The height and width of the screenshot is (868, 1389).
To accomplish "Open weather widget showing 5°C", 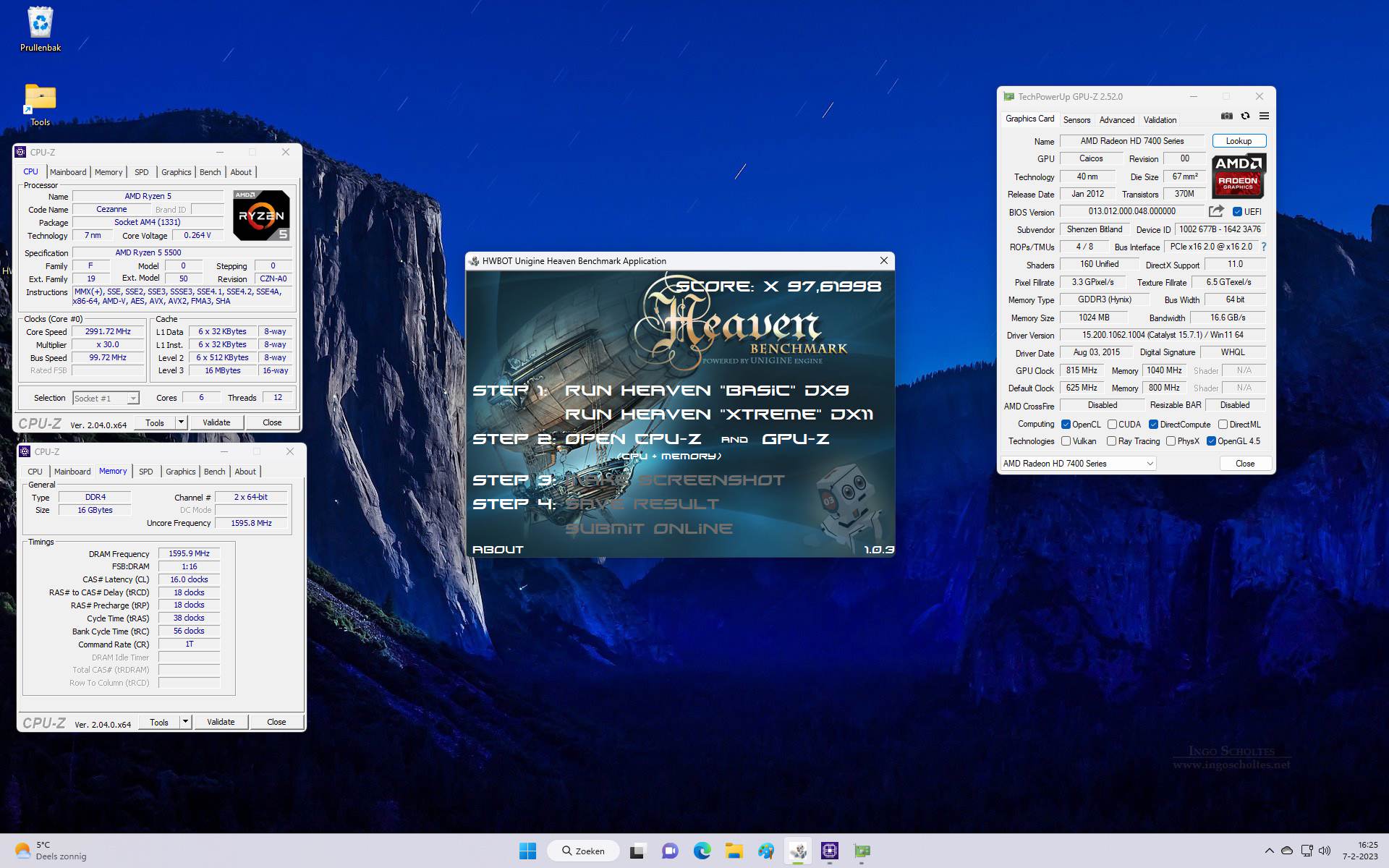I will (51, 851).
